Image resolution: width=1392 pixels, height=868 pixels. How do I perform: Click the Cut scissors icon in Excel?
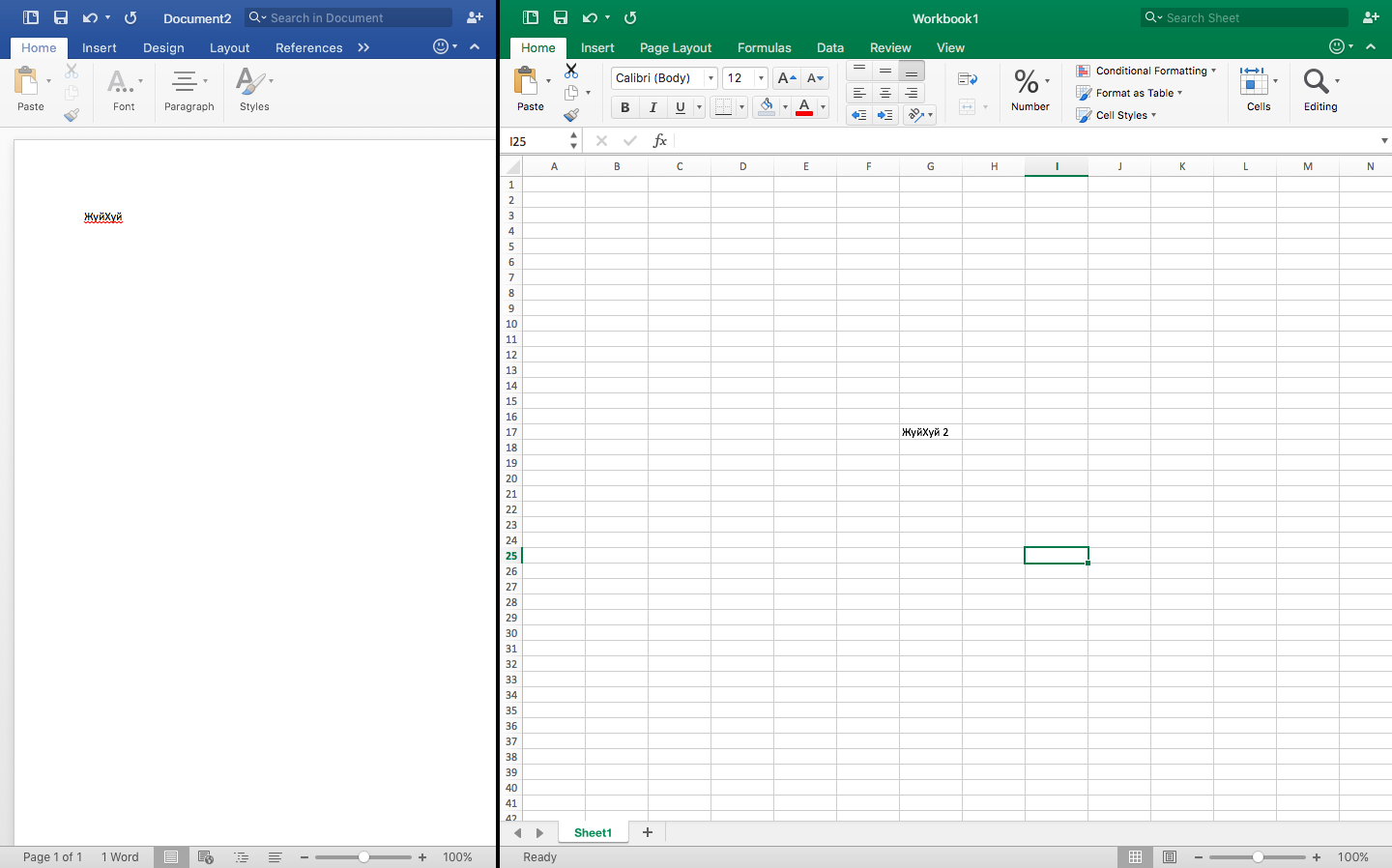point(571,71)
